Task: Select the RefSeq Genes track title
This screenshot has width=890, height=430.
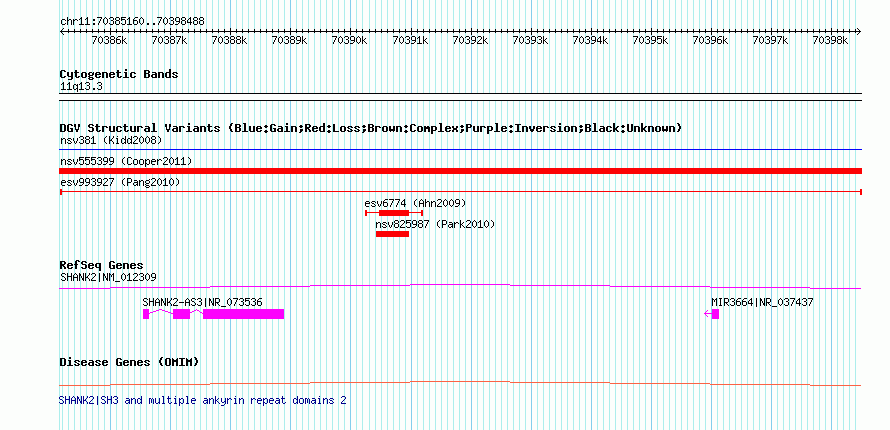Action: pyautogui.click(x=102, y=265)
